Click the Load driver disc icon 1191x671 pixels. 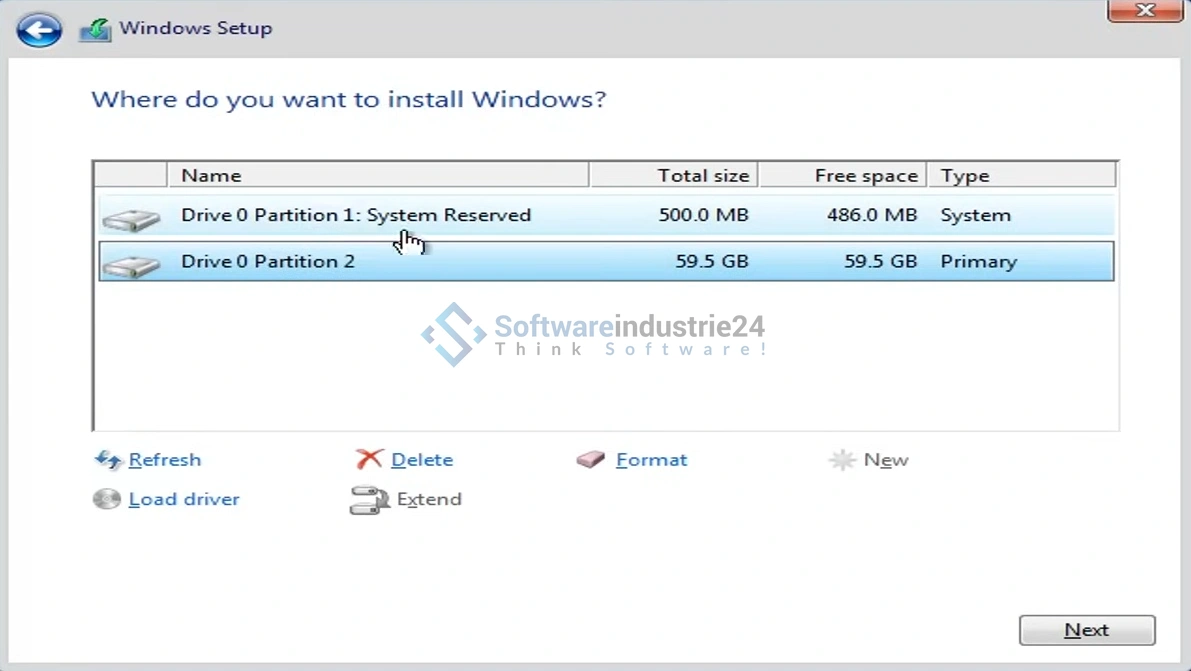pos(107,499)
